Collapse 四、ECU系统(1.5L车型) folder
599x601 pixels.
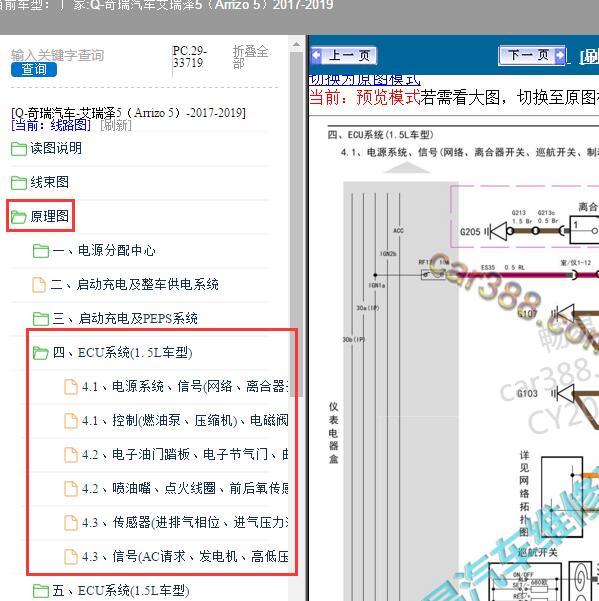pyautogui.click(x=122, y=353)
